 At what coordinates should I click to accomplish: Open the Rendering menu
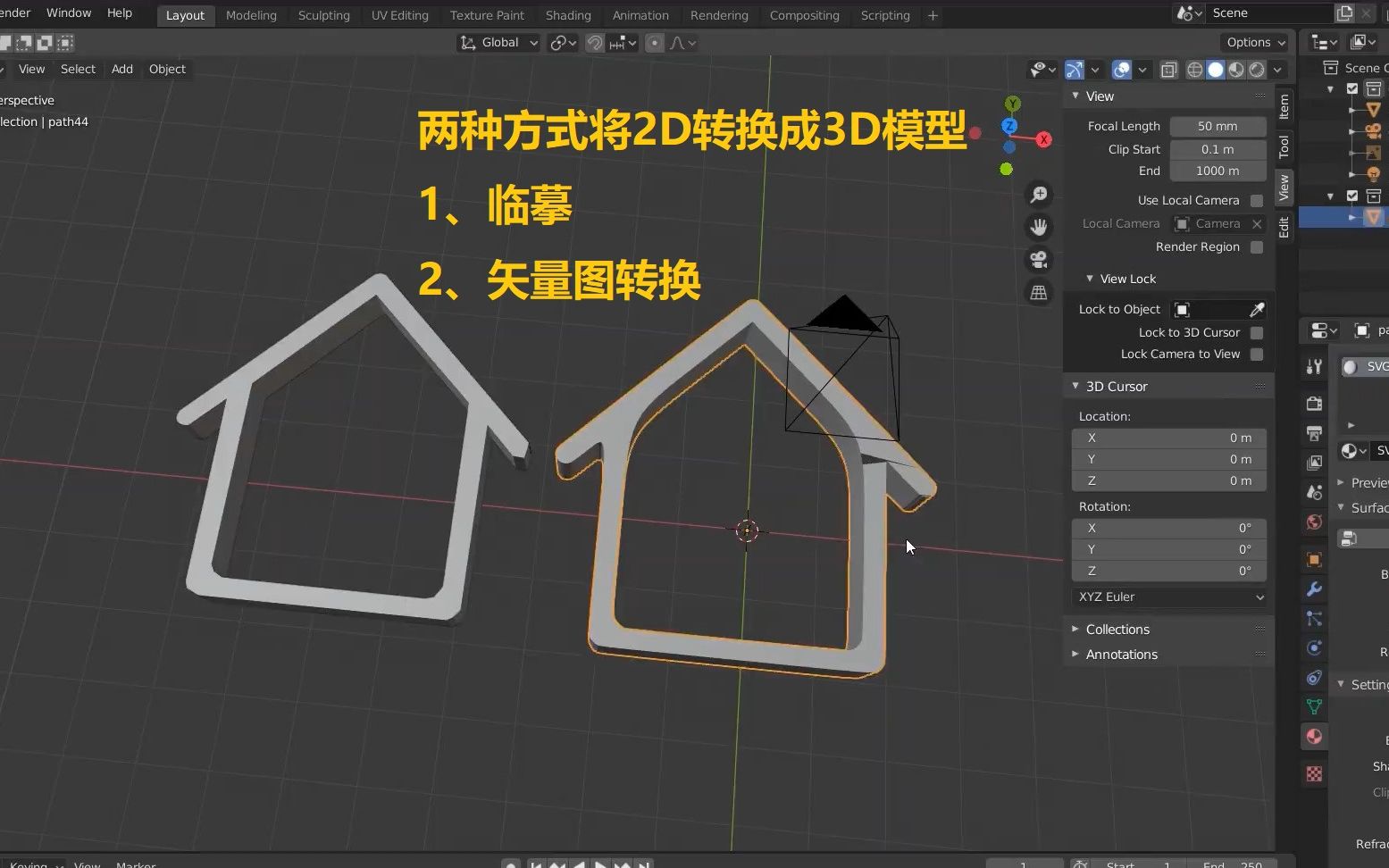click(x=719, y=15)
